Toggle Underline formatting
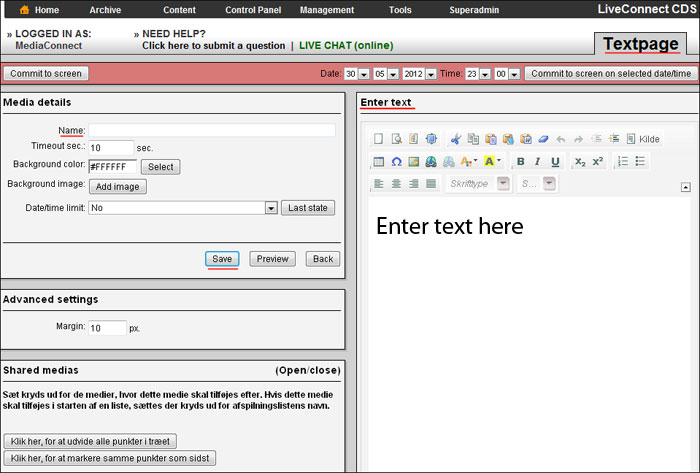700x473 pixels. (x=555, y=162)
